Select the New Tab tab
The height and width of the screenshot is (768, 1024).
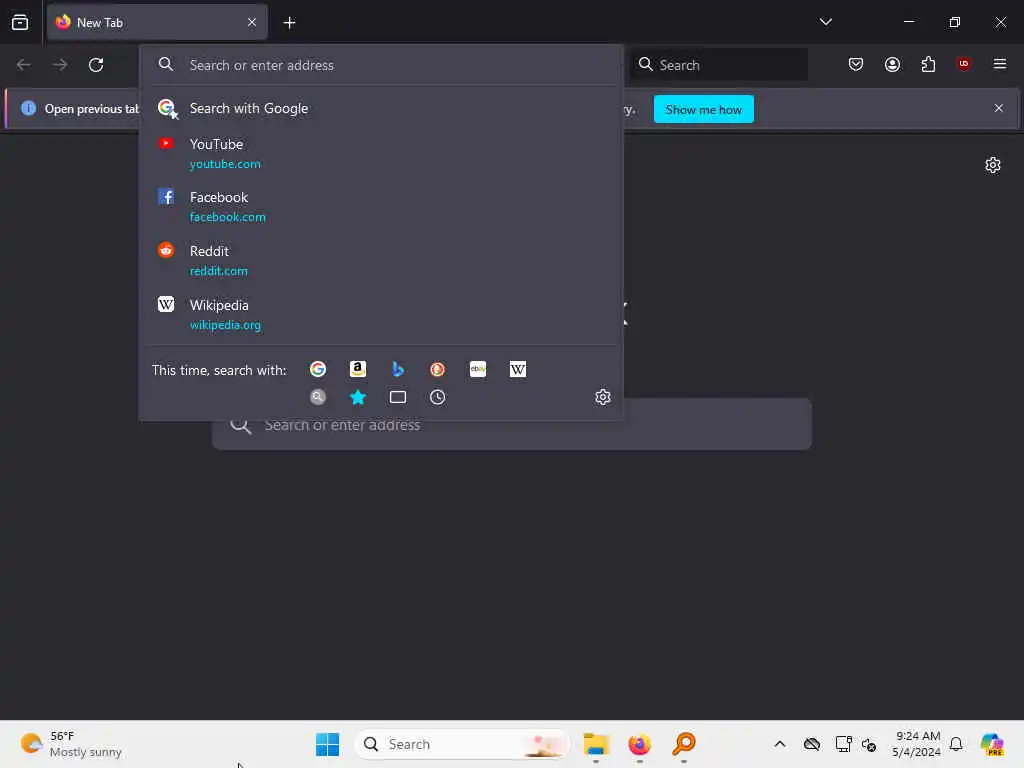pyautogui.click(x=157, y=22)
